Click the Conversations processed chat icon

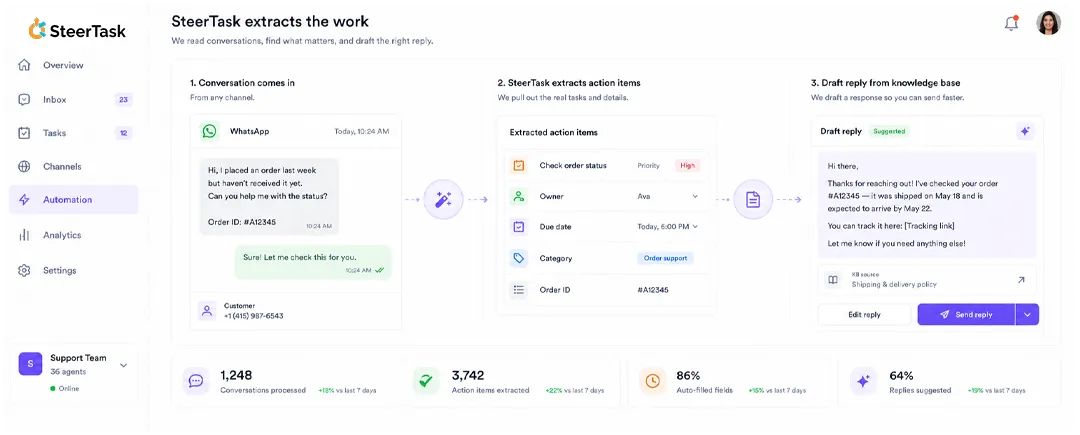pyautogui.click(x=196, y=381)
